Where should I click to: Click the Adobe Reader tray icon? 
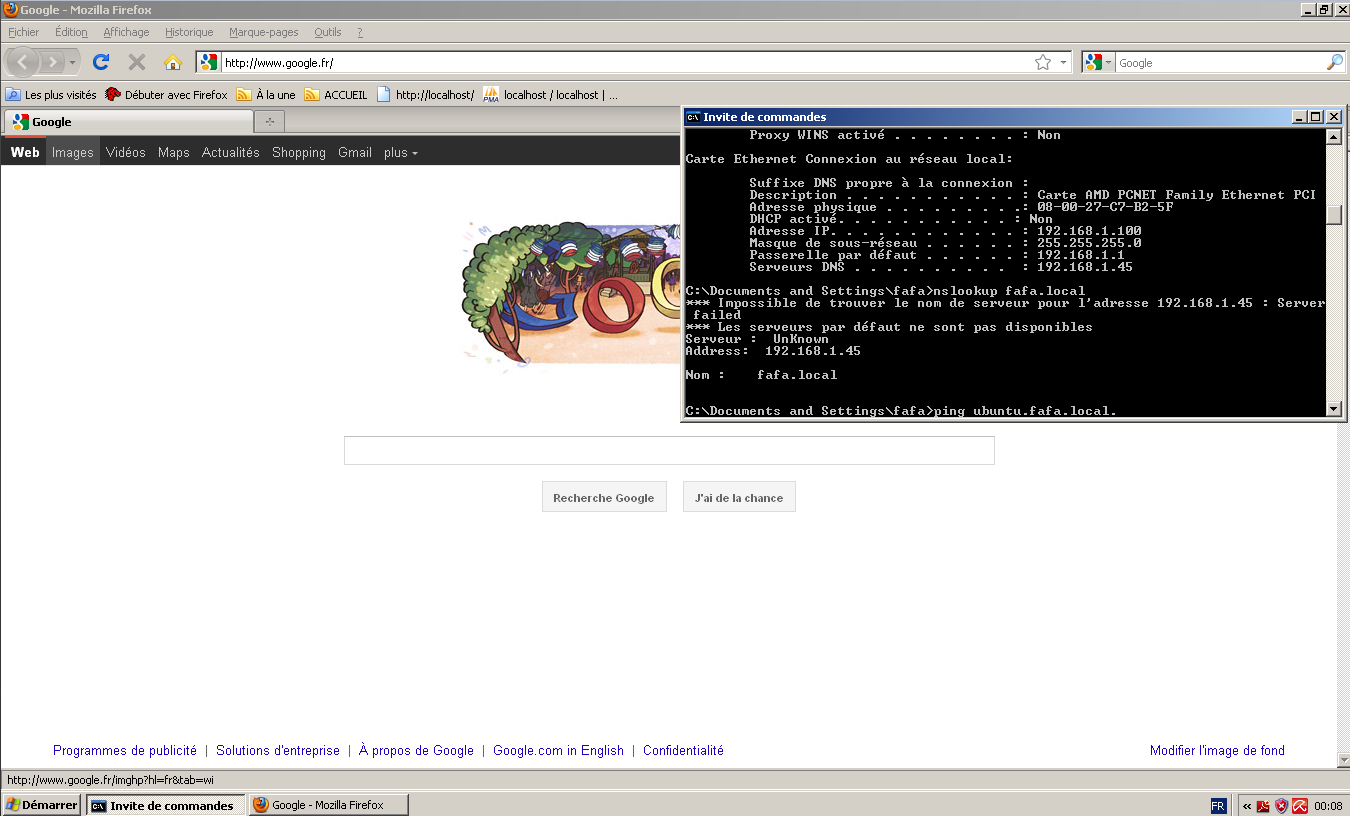click(x=1264, y=805)
